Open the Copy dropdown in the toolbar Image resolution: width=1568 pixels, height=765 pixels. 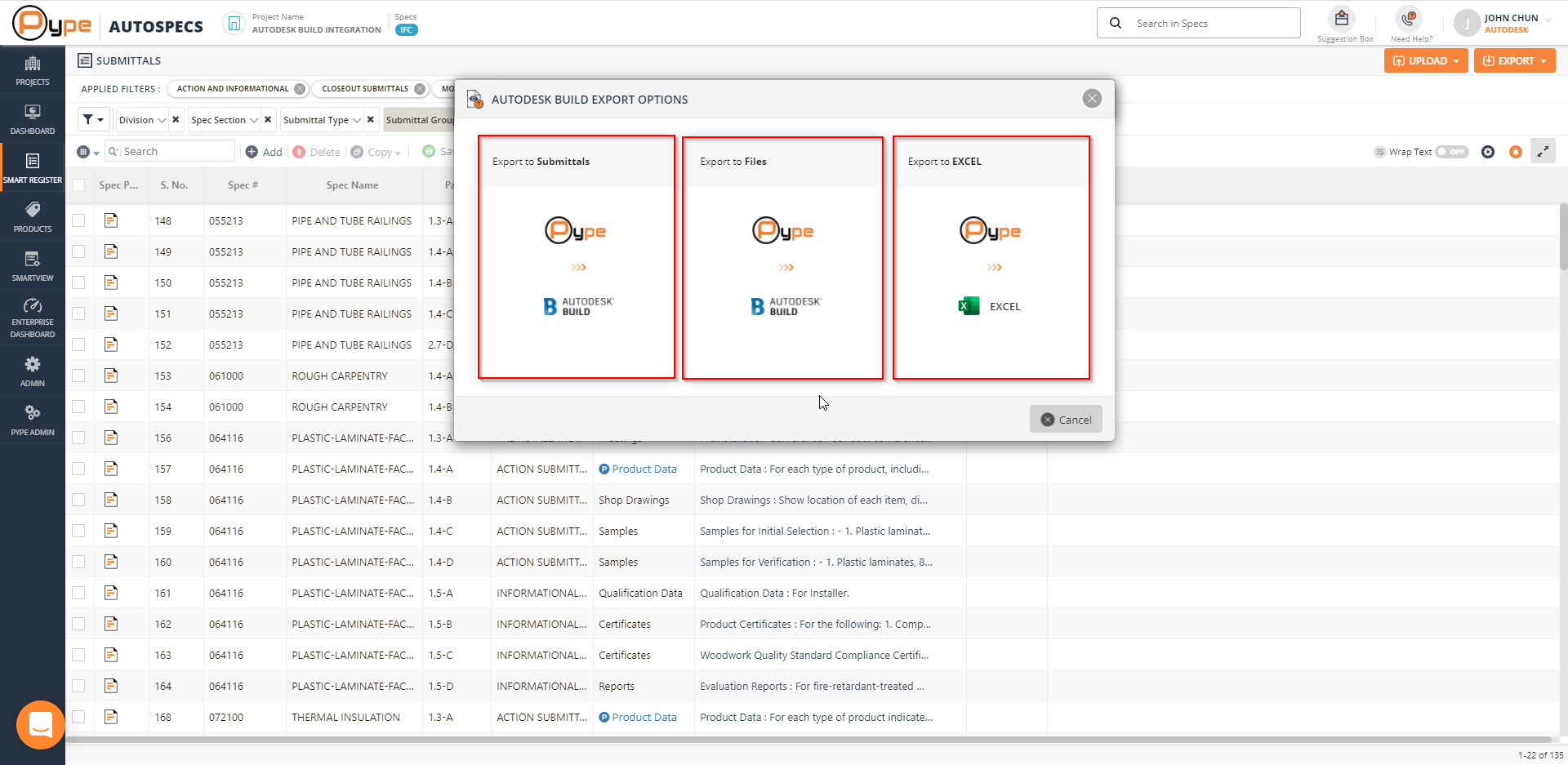[x=376, y=152]
